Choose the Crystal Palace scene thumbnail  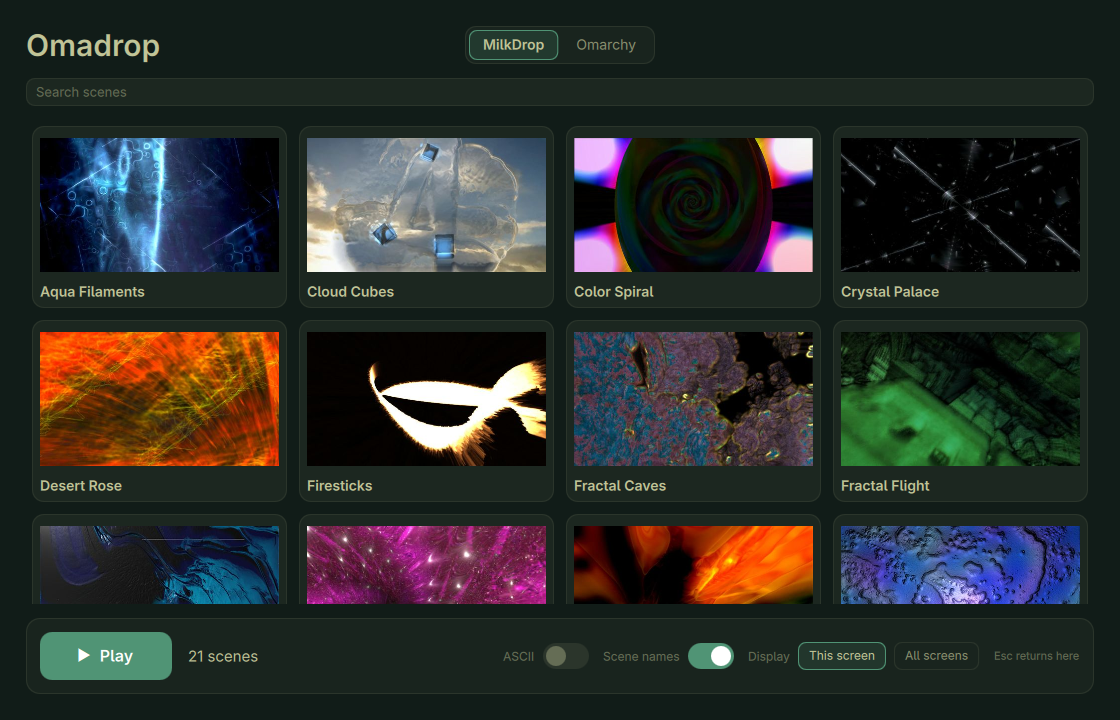tap(961, 205)
